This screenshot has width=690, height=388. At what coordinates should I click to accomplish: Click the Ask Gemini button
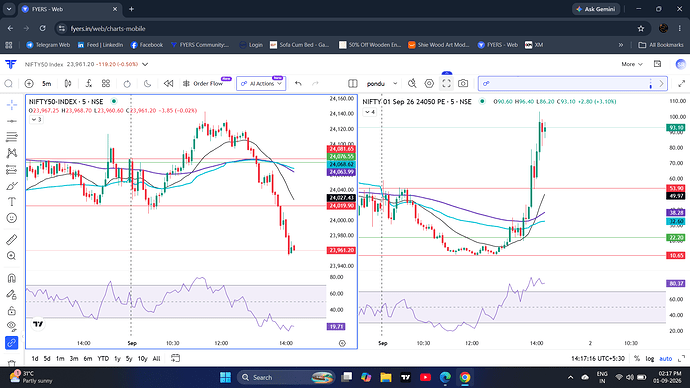pos(596,9)
